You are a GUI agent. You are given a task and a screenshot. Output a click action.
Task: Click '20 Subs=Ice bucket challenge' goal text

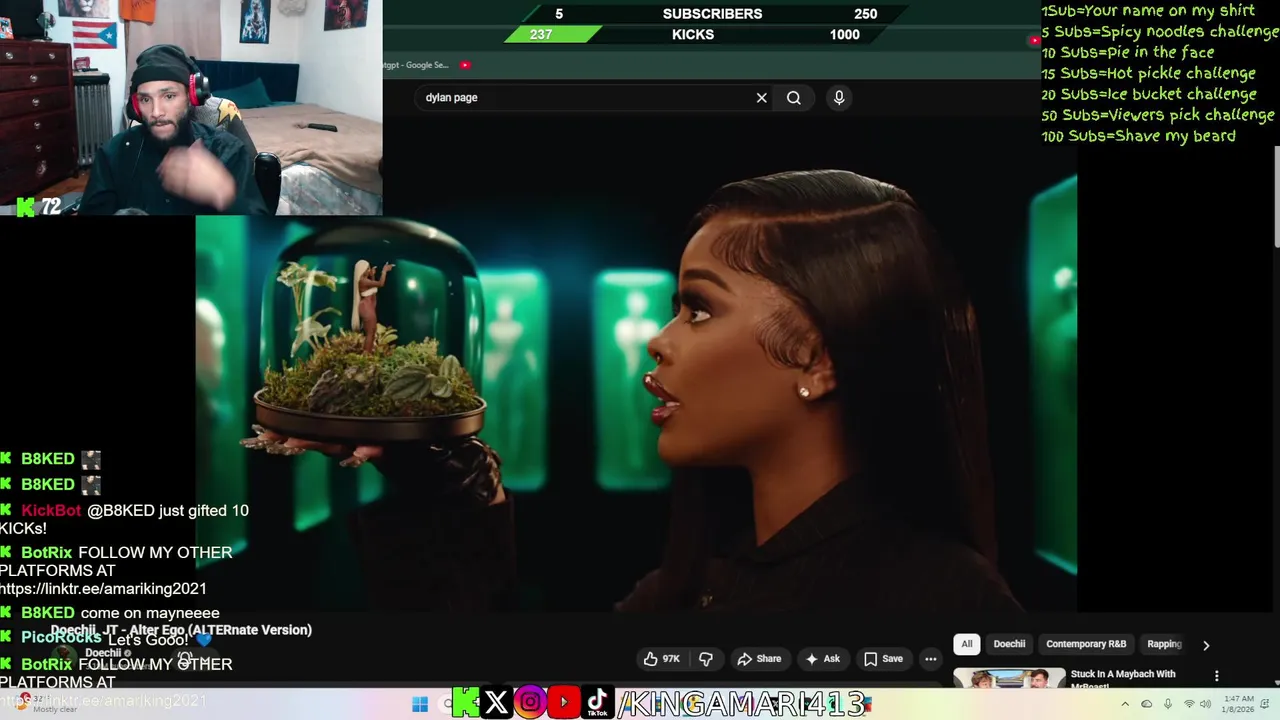tap(1149, 94)
